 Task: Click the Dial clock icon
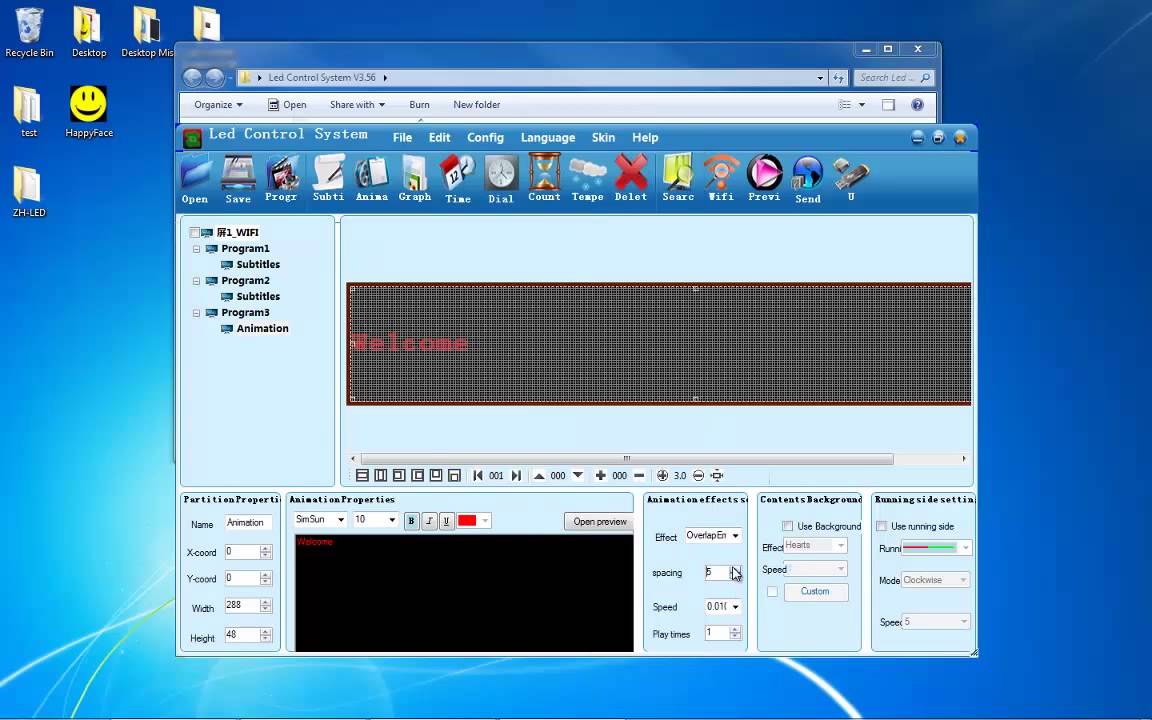501,179
